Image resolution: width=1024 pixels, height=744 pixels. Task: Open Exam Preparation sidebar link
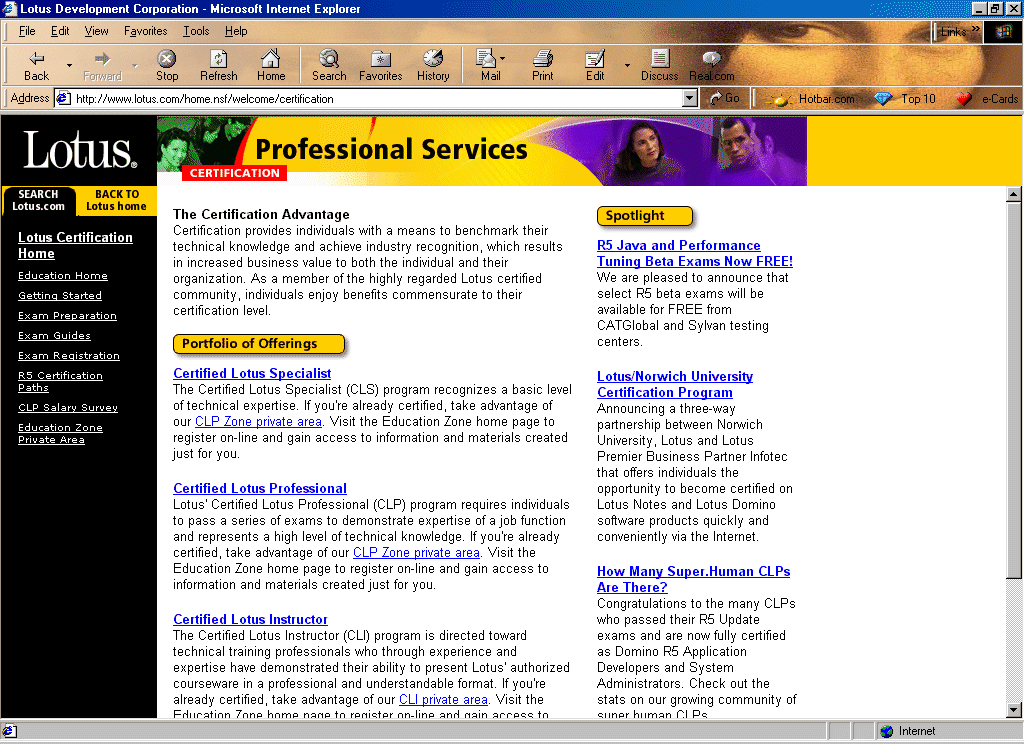coord(67,315)
